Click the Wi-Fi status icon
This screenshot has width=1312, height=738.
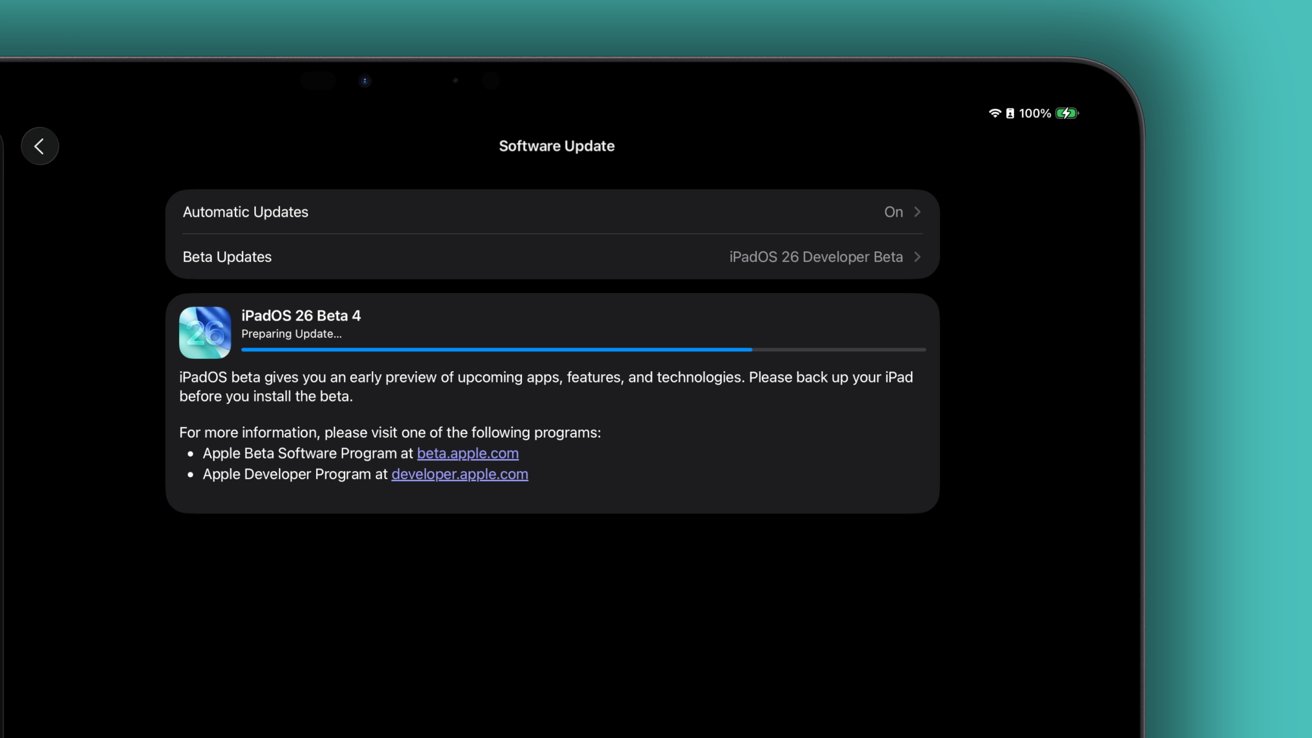coord(994,114)
